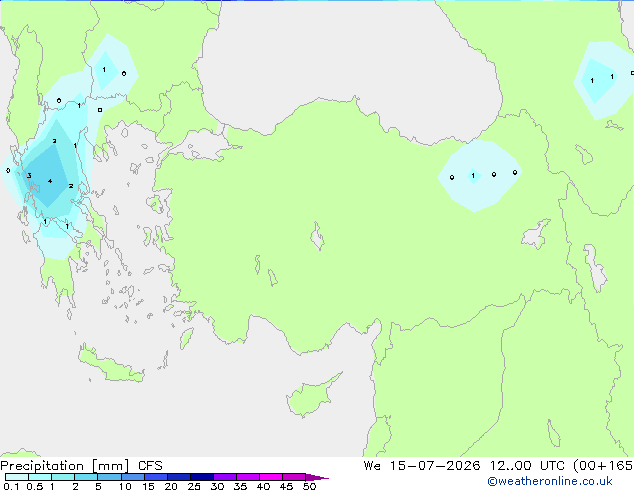Click the 0.5–1 mm legend color swatch
Image resolution: width=634 pixels, height=490 pixels.
pos(40,477)
